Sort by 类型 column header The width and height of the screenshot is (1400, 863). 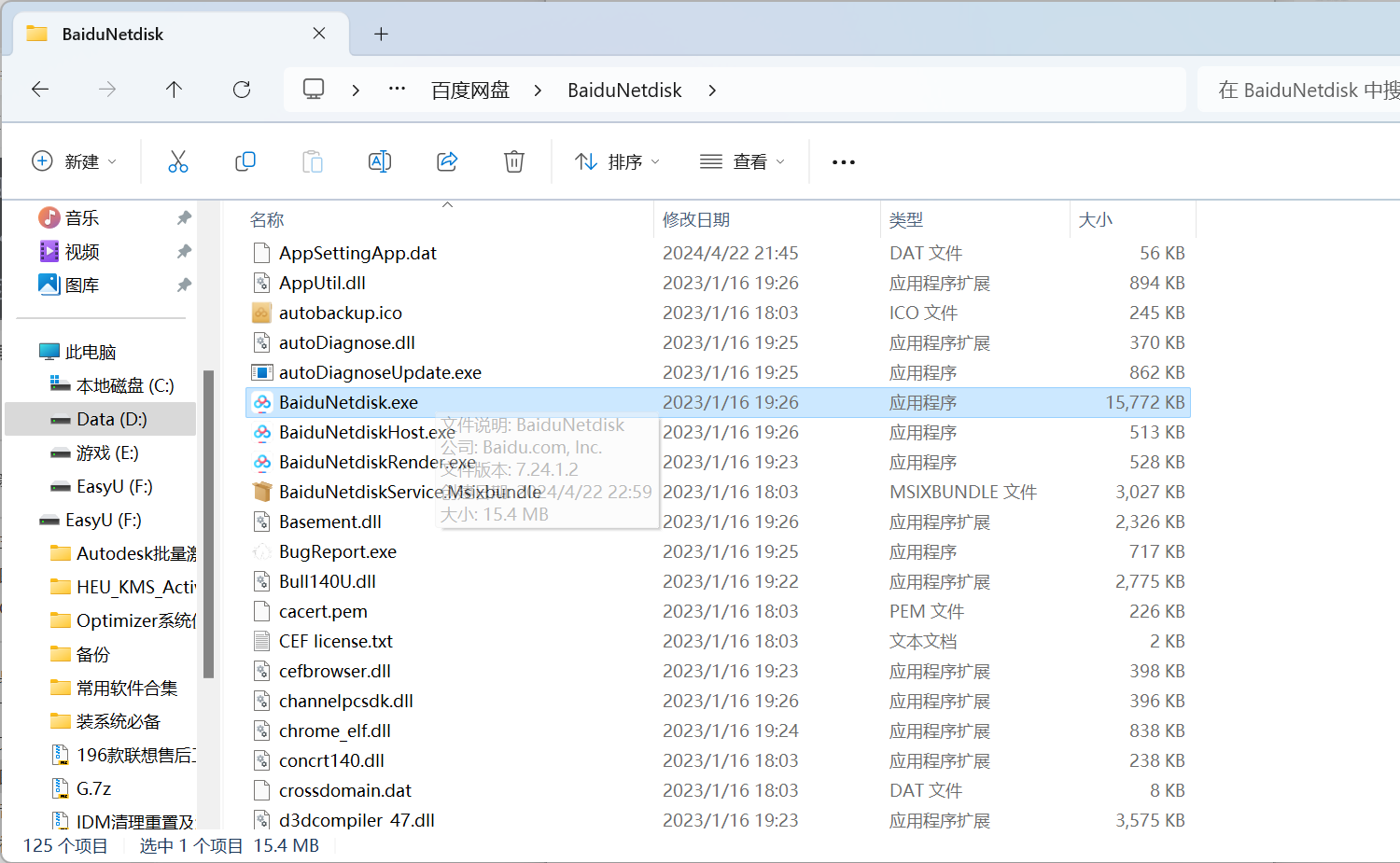click(x=906, y=220)
